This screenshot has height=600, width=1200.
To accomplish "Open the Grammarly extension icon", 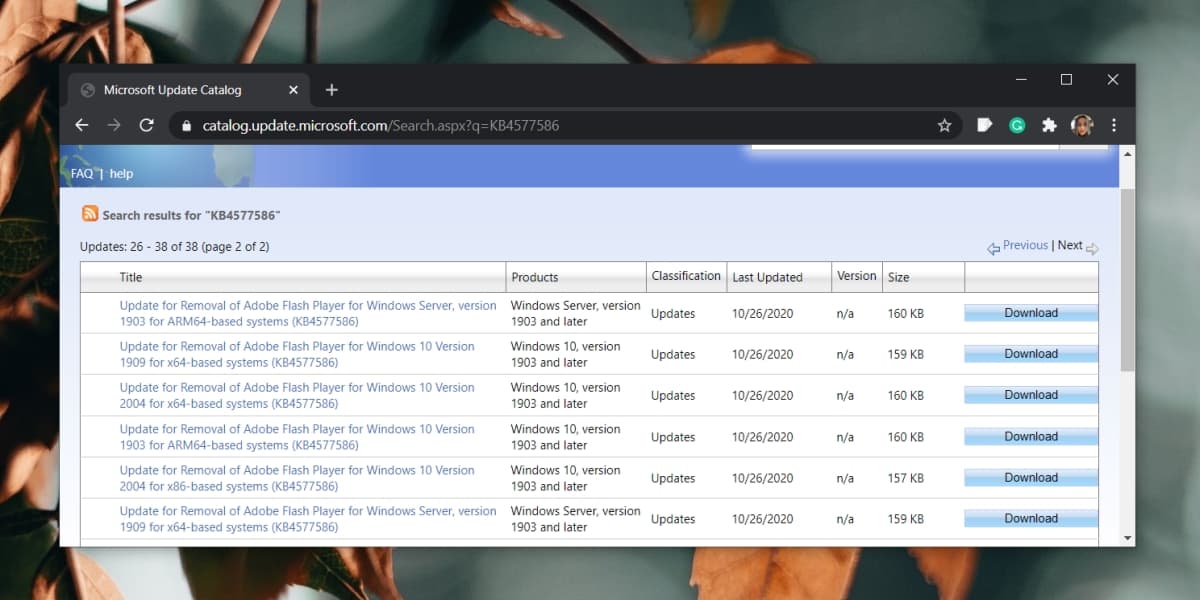I will click(1017, 125).
